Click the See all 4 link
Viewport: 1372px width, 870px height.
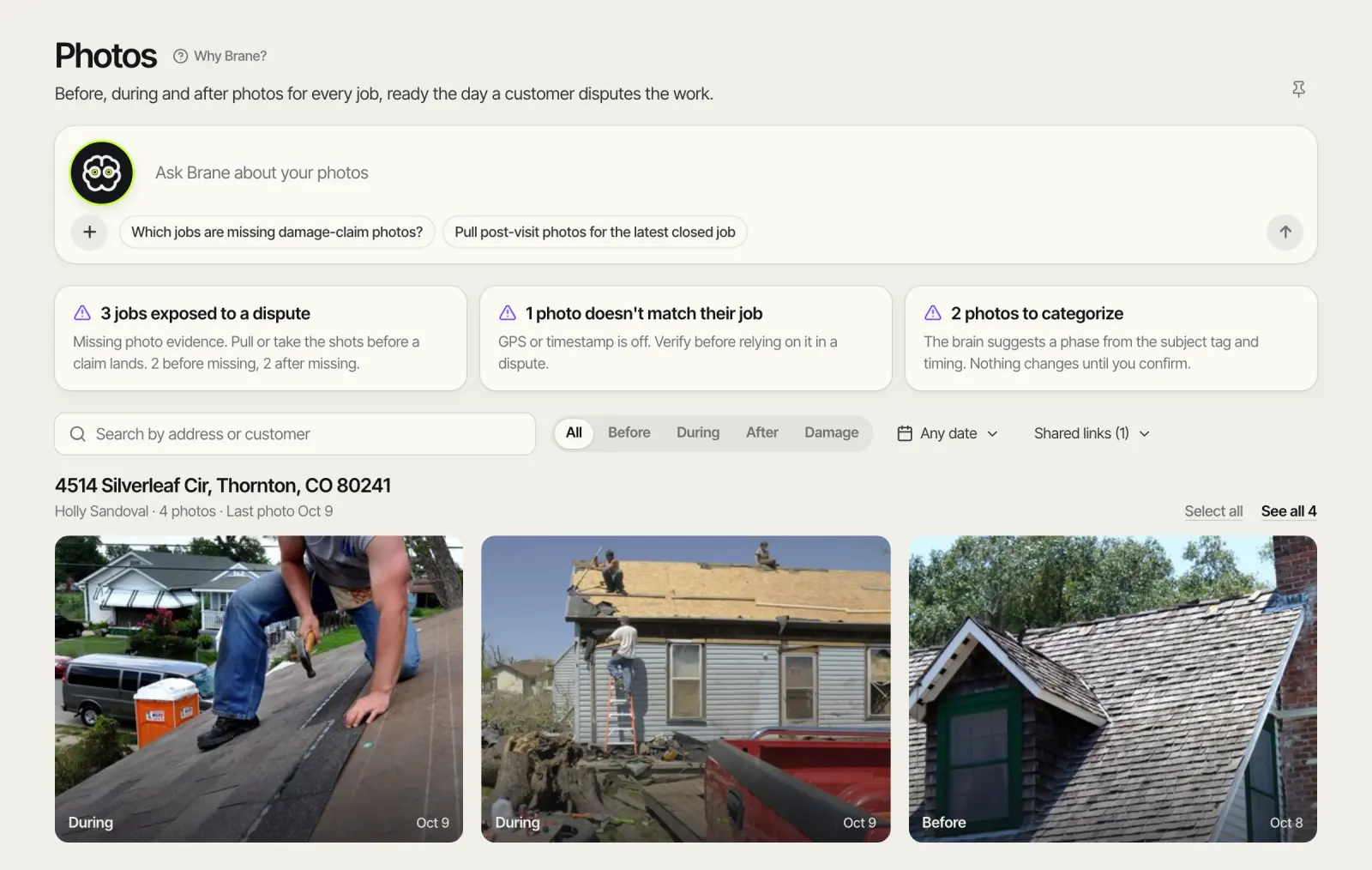pyautogui.click(x=1289, y=511)
